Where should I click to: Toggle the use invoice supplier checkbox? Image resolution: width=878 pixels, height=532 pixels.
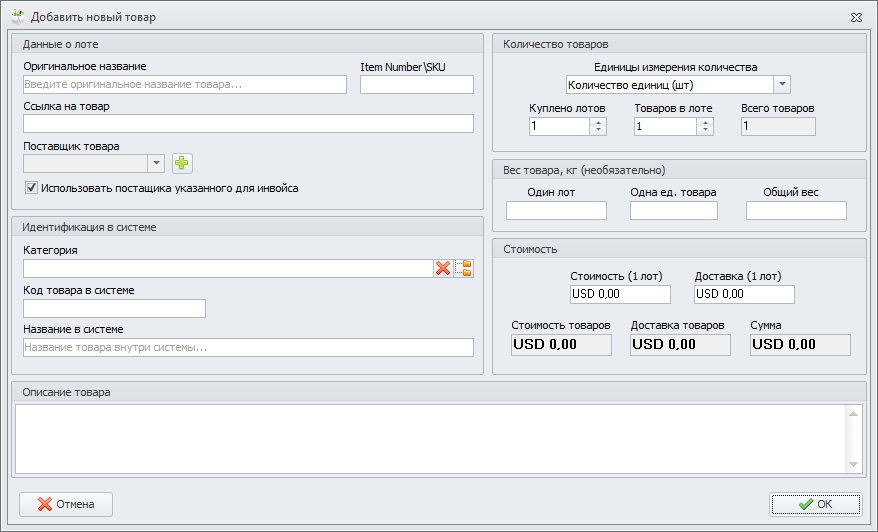coord(32,187)
